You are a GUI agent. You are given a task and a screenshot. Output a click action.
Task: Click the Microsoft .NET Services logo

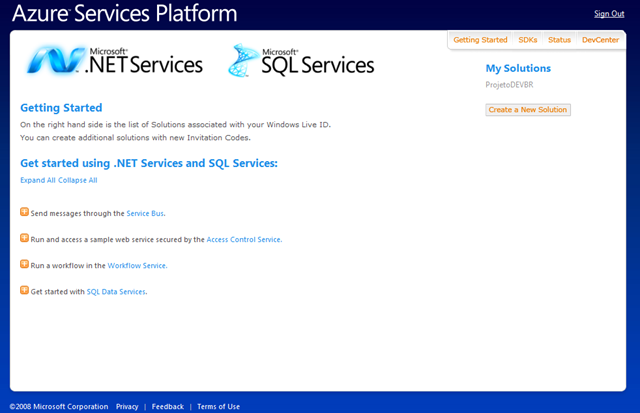click(115, 61)
